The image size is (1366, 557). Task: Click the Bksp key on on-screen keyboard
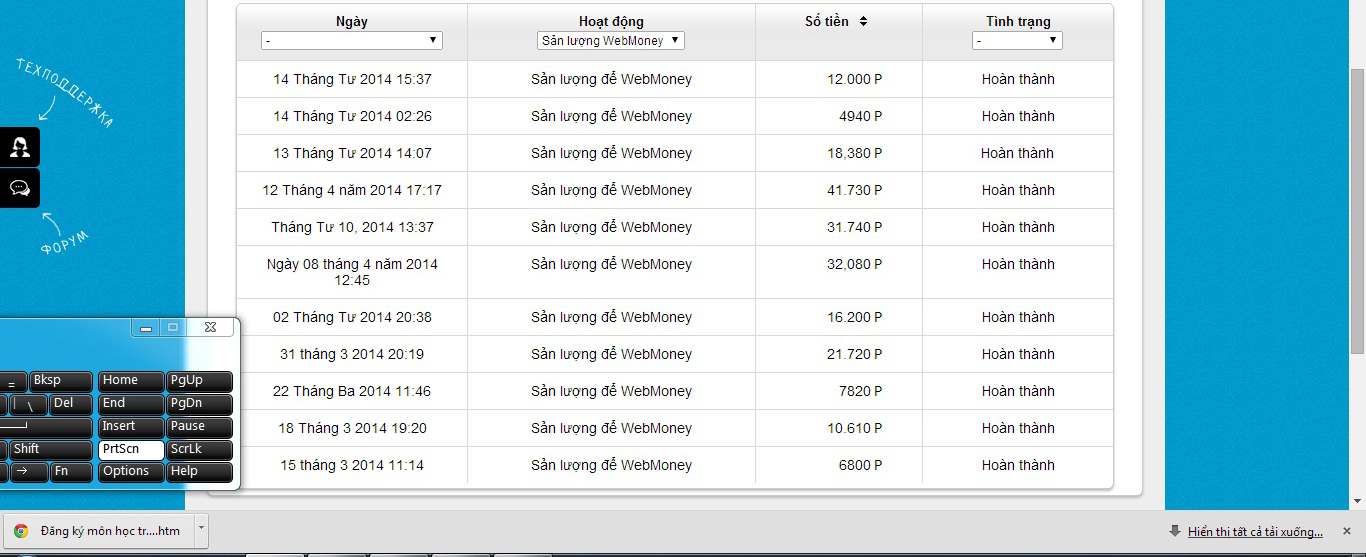point(61,381)
